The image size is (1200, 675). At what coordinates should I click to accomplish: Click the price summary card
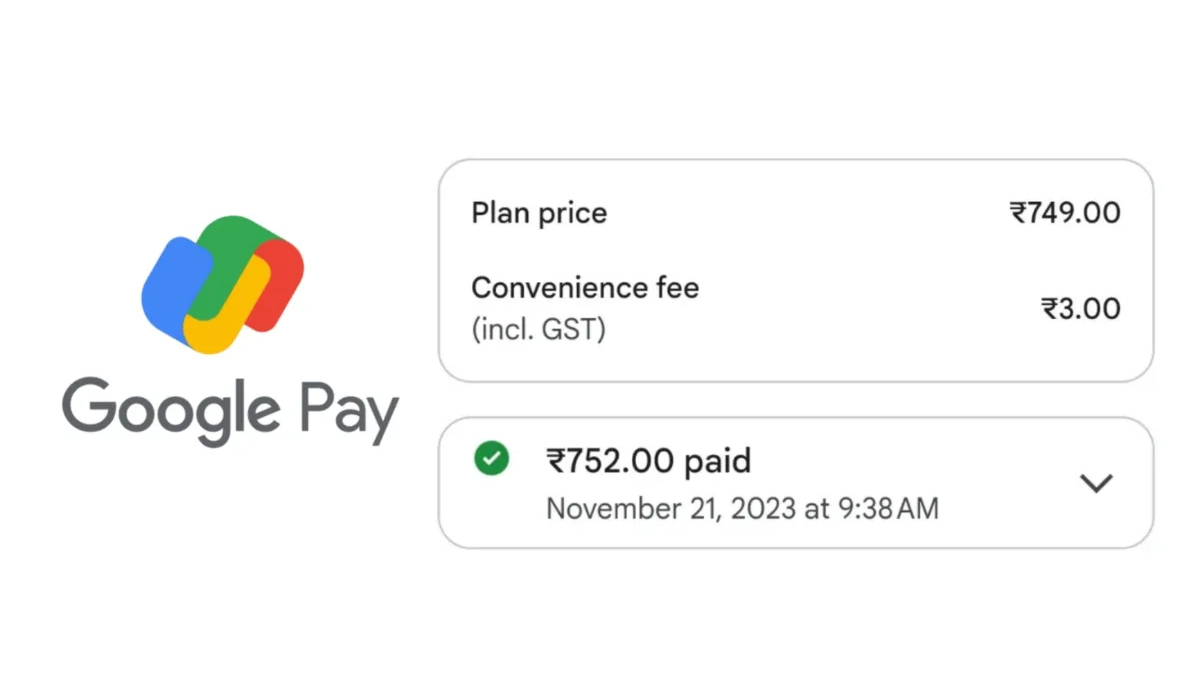795,268
